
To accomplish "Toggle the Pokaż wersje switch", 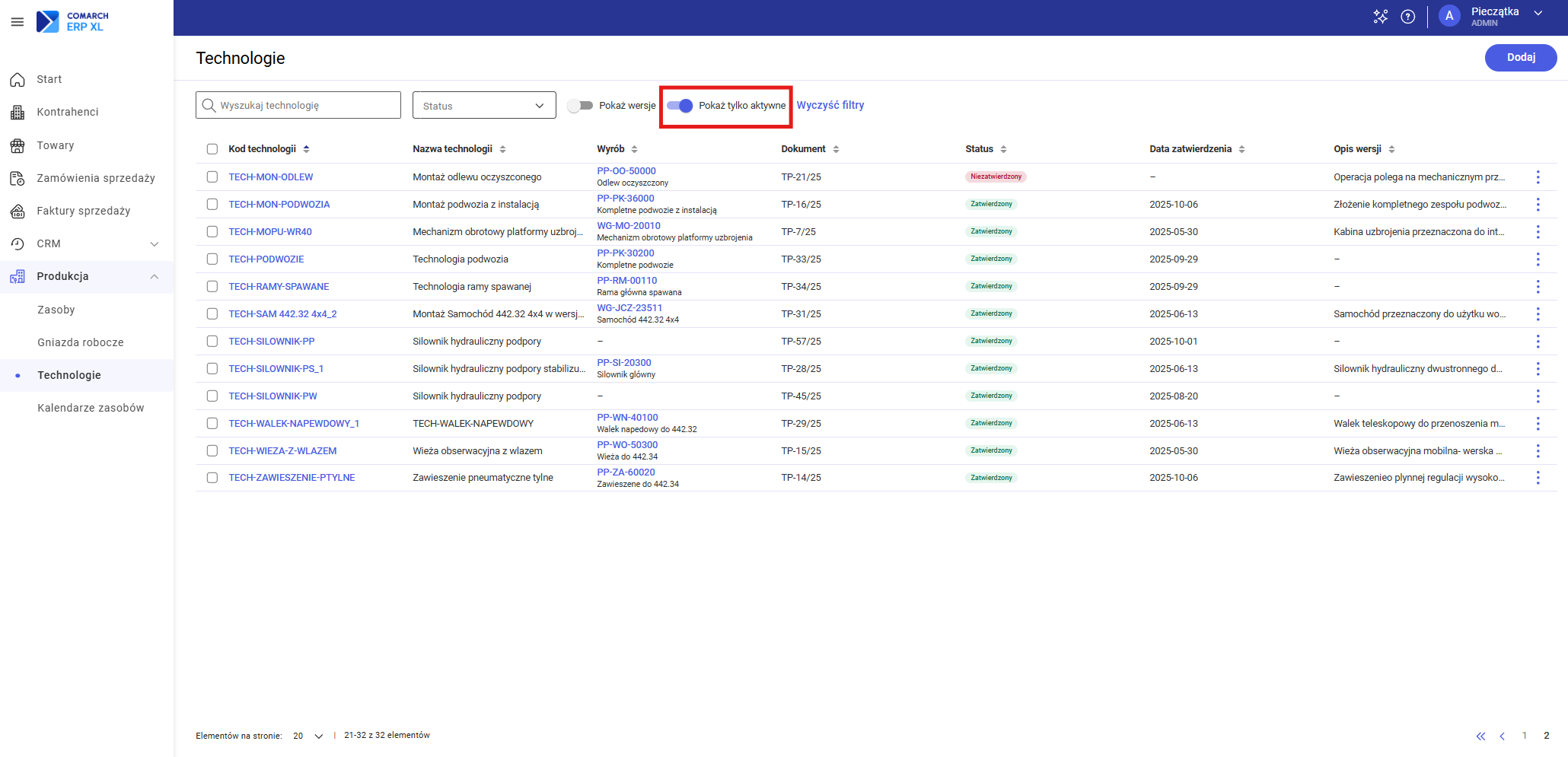I will click(x=581, y=106).
